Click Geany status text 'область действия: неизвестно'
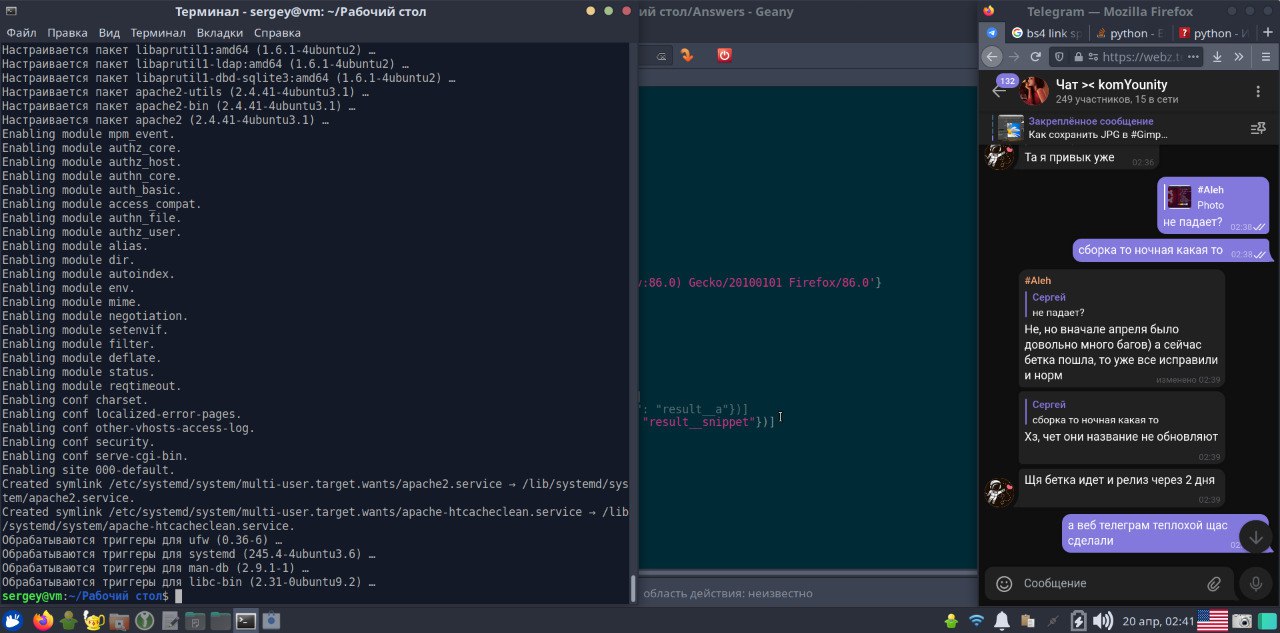The image size is (1280, 633). pos(727,593)
